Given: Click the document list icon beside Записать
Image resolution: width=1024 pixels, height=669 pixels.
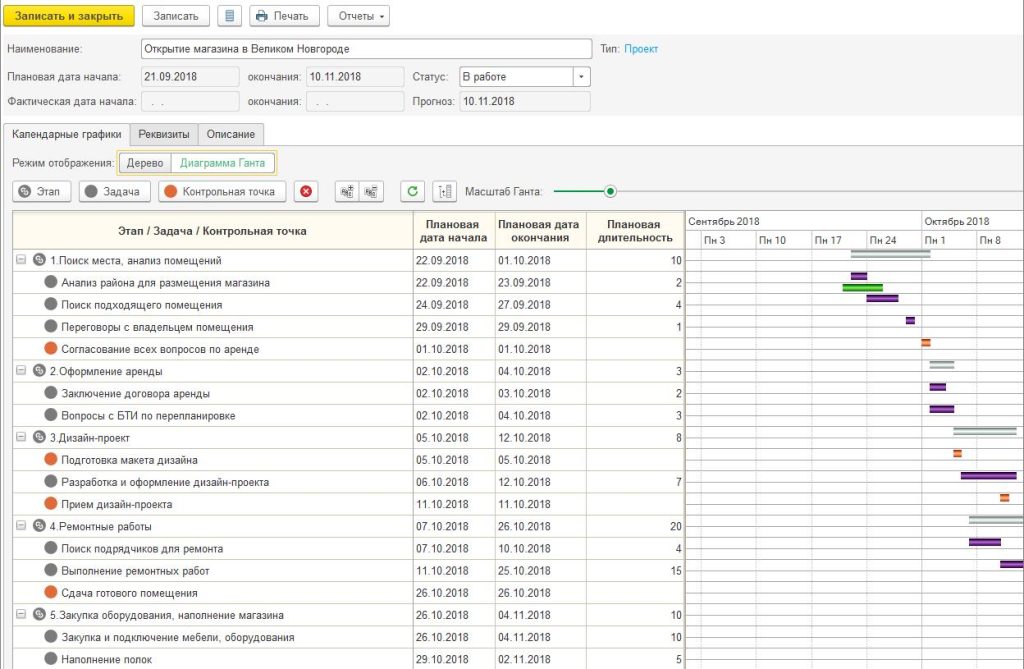Looking at the screenshot, I should [229, 16].
